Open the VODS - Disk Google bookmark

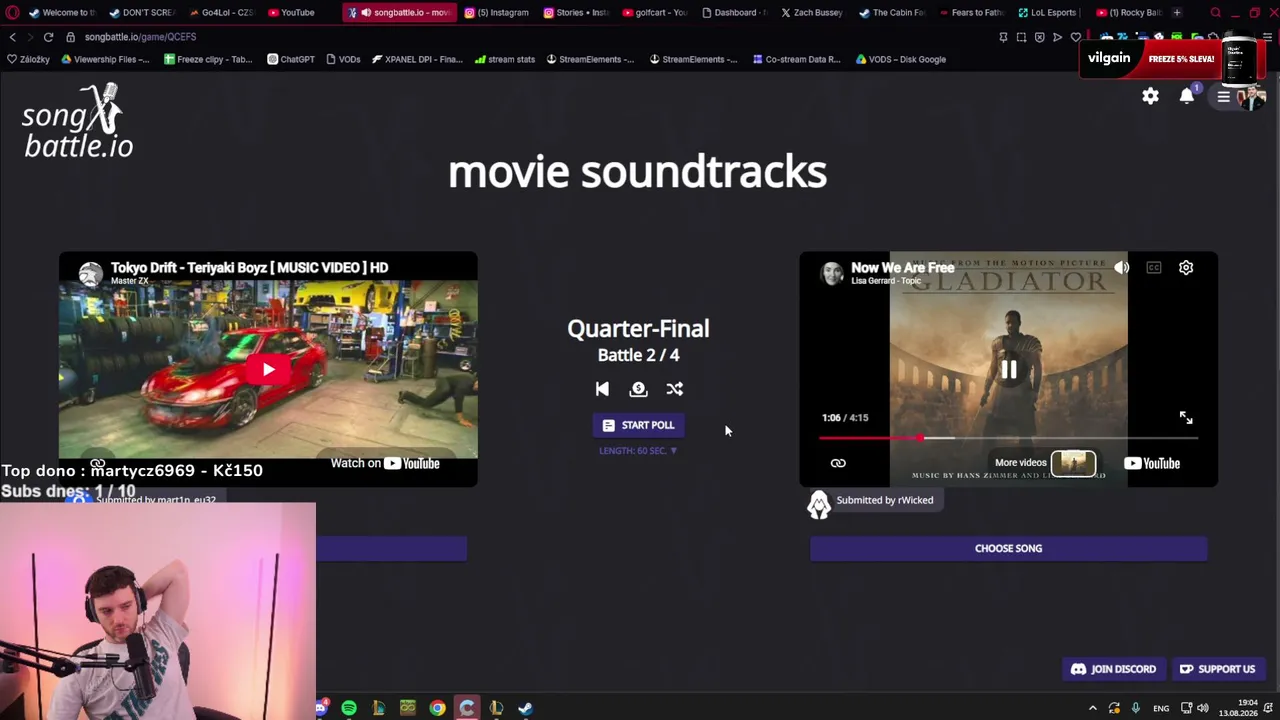tap(900, 59)
